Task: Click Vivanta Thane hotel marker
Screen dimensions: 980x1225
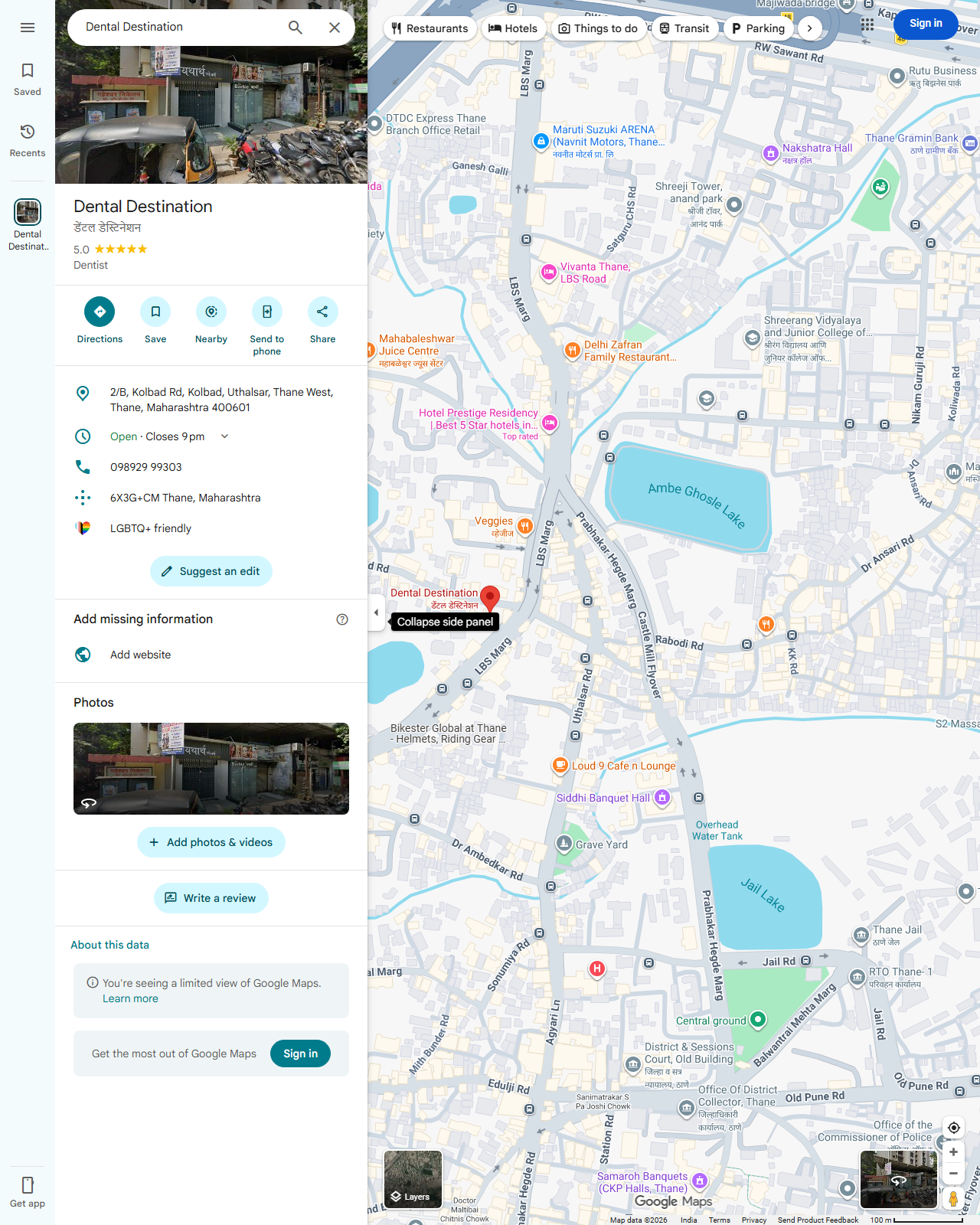Action: 548,272
